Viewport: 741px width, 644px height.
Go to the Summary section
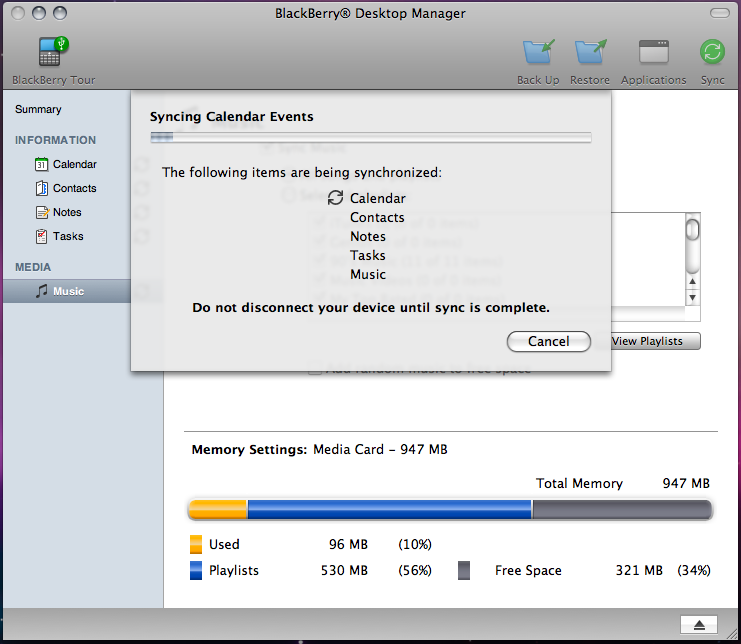38,109
